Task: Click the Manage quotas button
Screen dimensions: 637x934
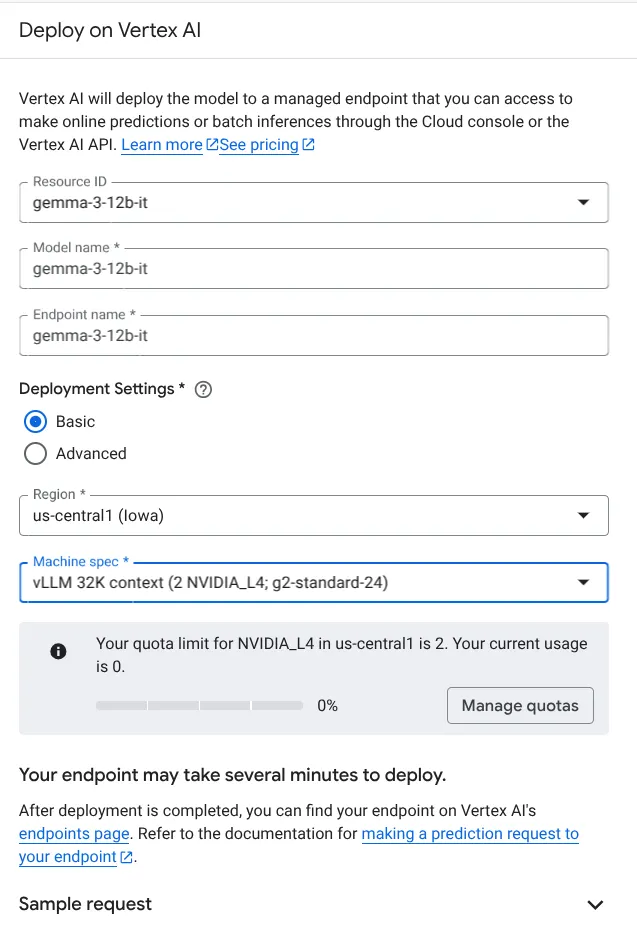Action: [520, 706]
